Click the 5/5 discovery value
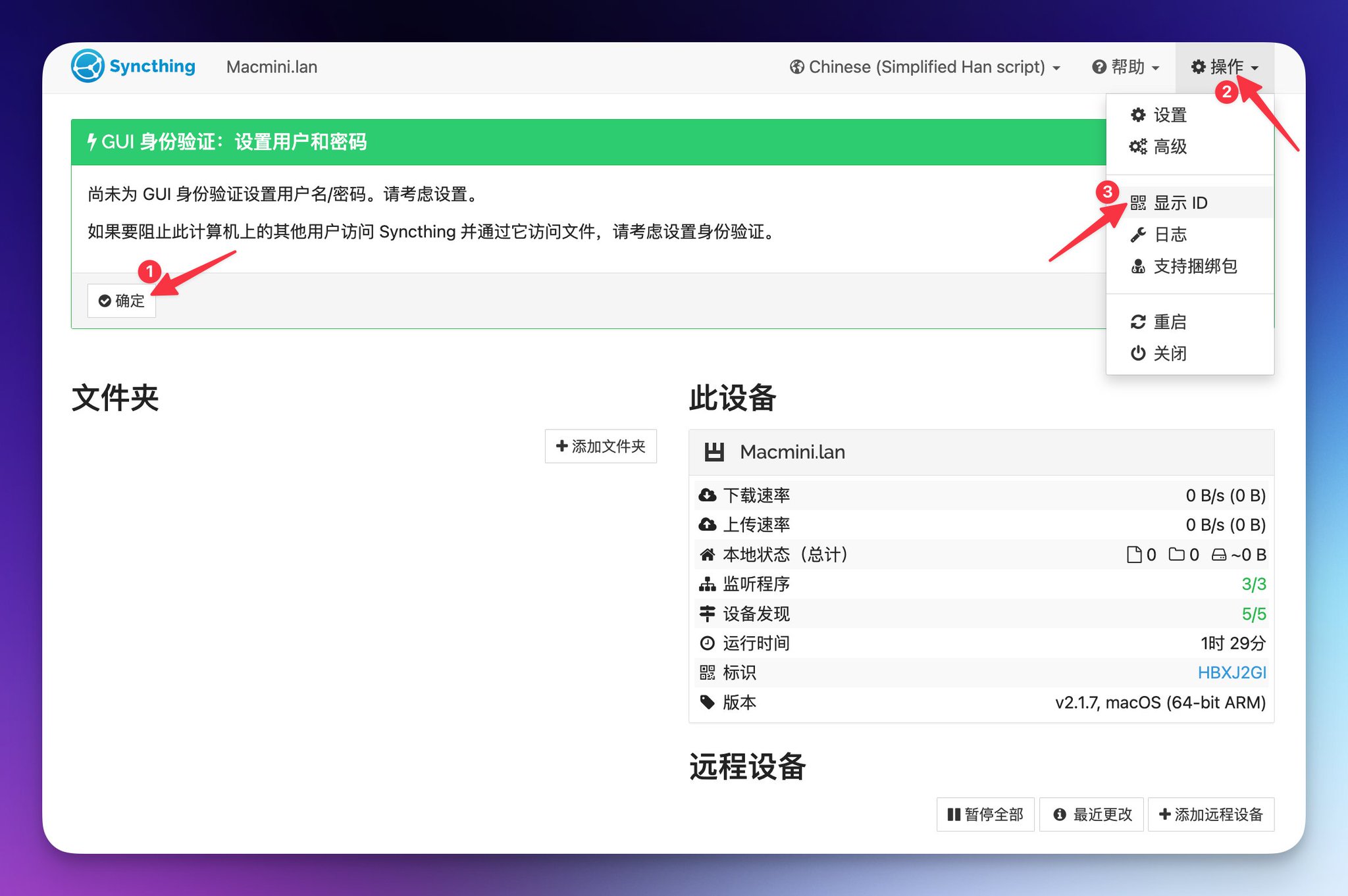The width and height of the screenshot is (1348, 896). point(1254,614)
